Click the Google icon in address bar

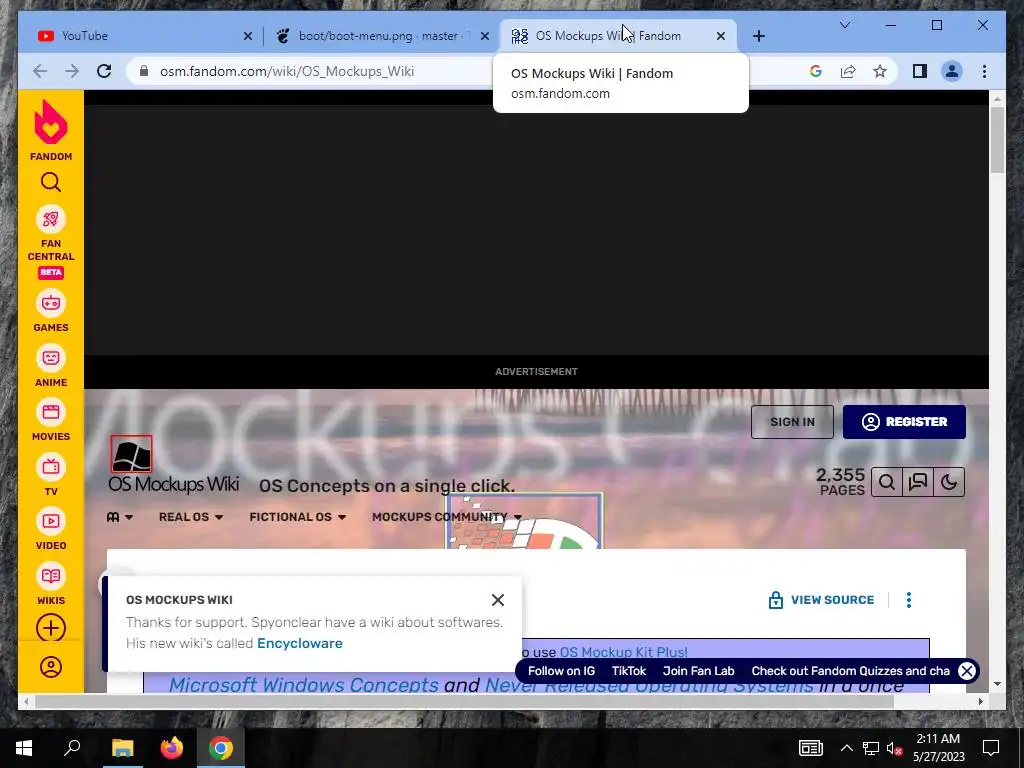point(816,71)
